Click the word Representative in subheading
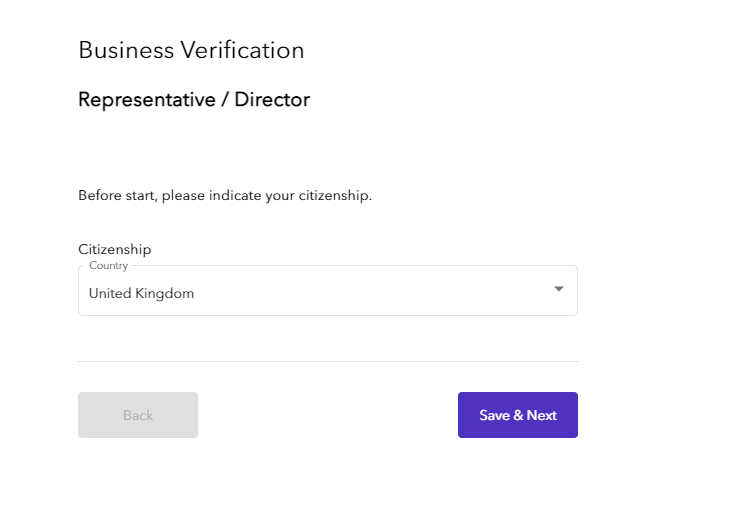 pyautogui.click(x=146, y=100)
